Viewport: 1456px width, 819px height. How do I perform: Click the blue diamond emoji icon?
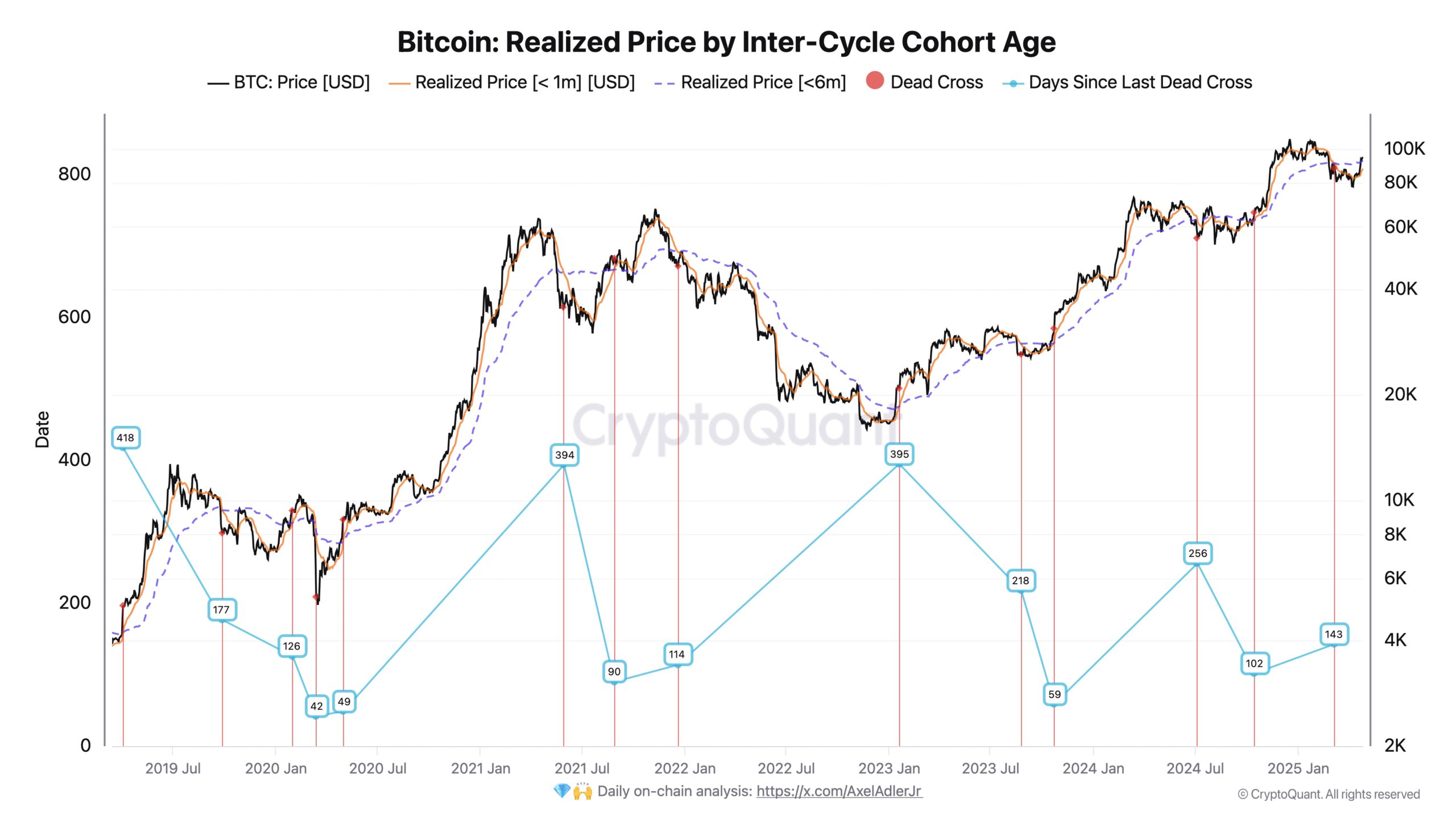561,791
